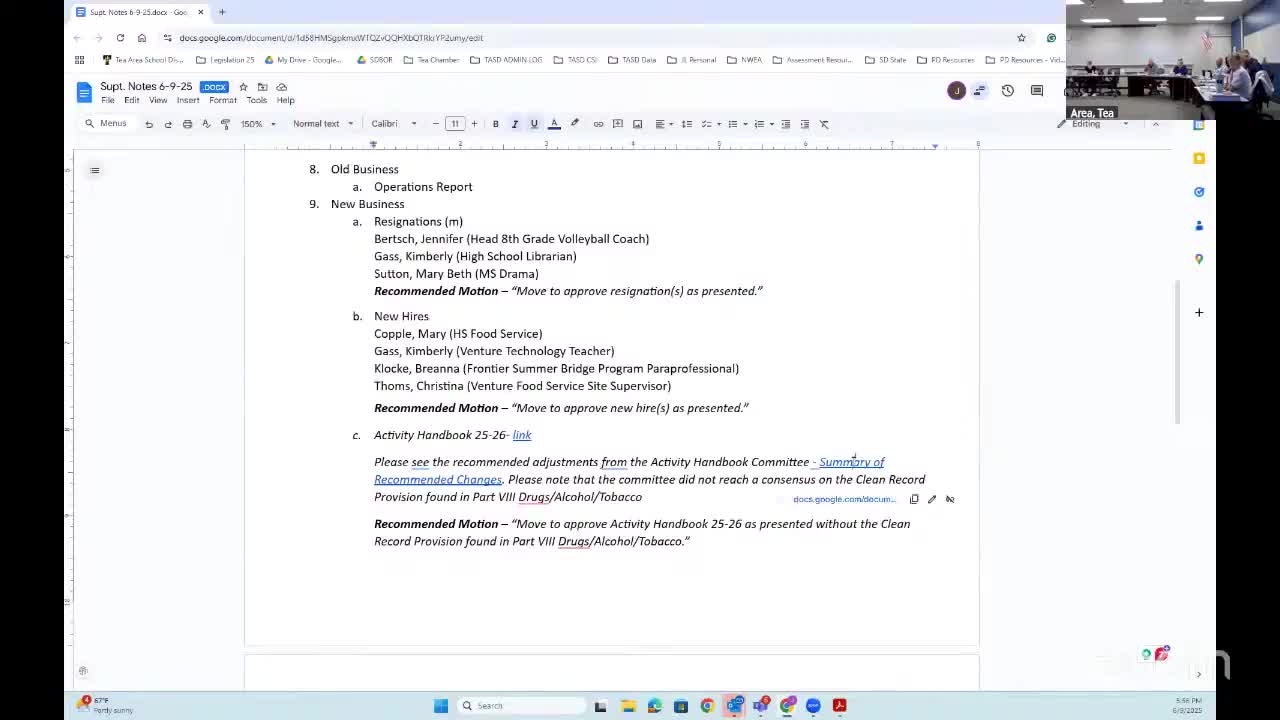Expand the Normal text style dropdown
Screen dimensions: 1280x720
point(322,124)
